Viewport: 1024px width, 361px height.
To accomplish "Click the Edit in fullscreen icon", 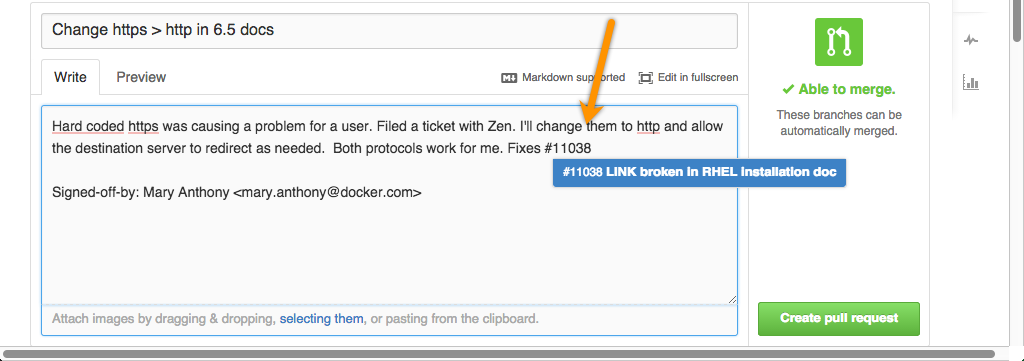I will coord(645,78).
